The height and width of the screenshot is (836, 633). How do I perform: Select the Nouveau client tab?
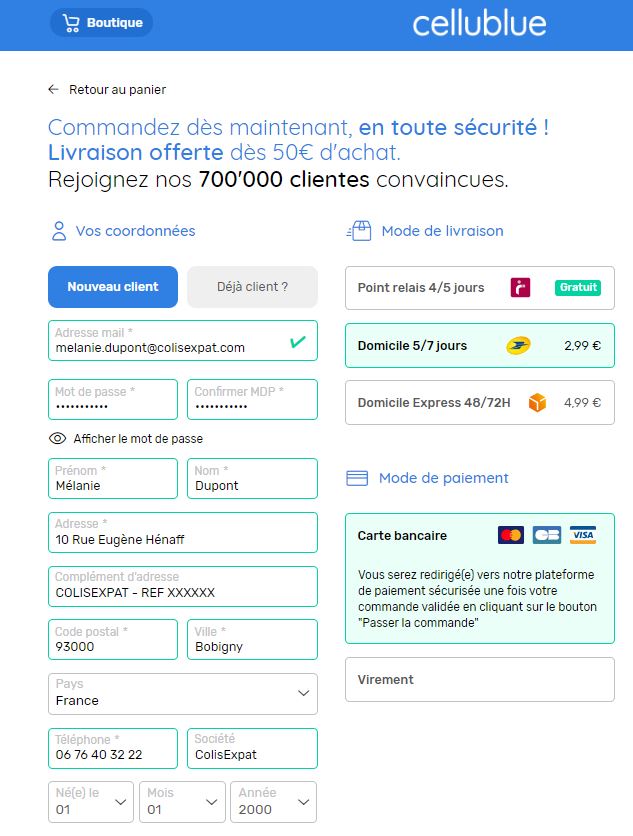pyautogui.click(x=113, y=287)
